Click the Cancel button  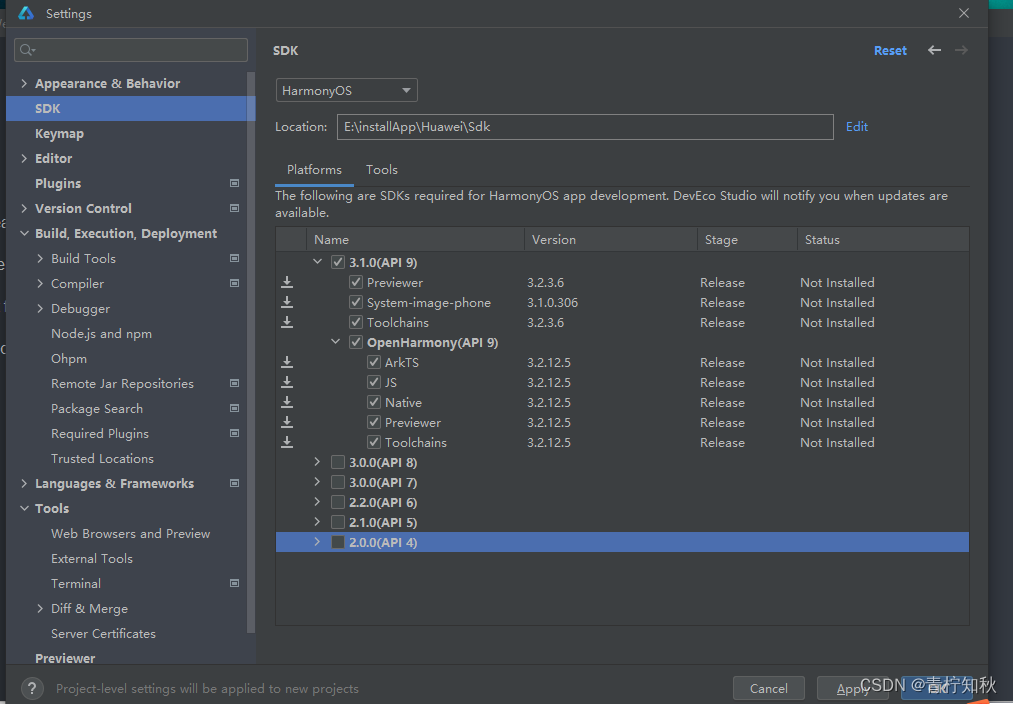769,688
